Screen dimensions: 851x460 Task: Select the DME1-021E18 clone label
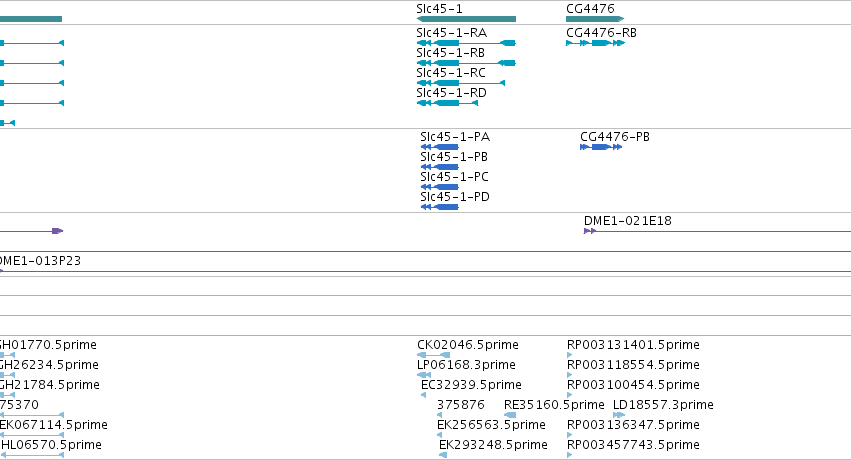tap(628, 221)
